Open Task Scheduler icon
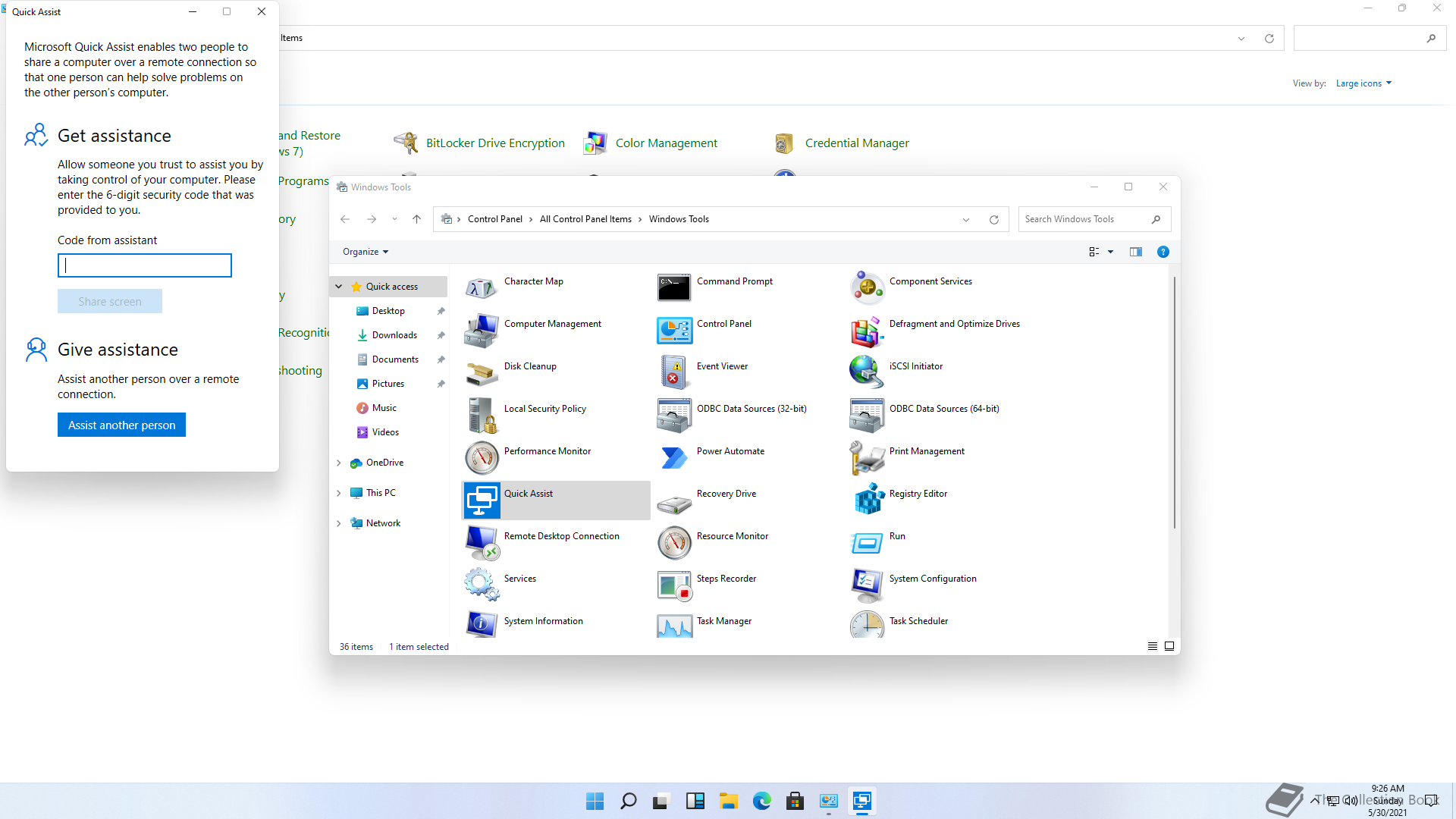 [866, 624]
